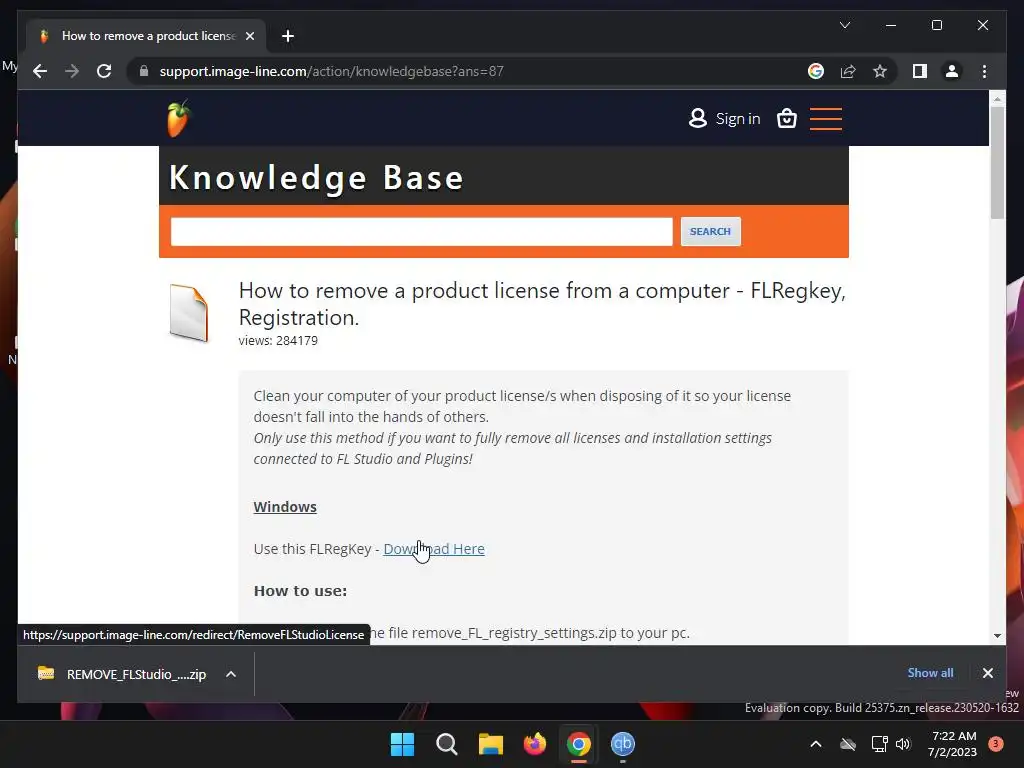1024x768 pixels.
Task: Click the user account icon beside Sign in
Action: 697,118
